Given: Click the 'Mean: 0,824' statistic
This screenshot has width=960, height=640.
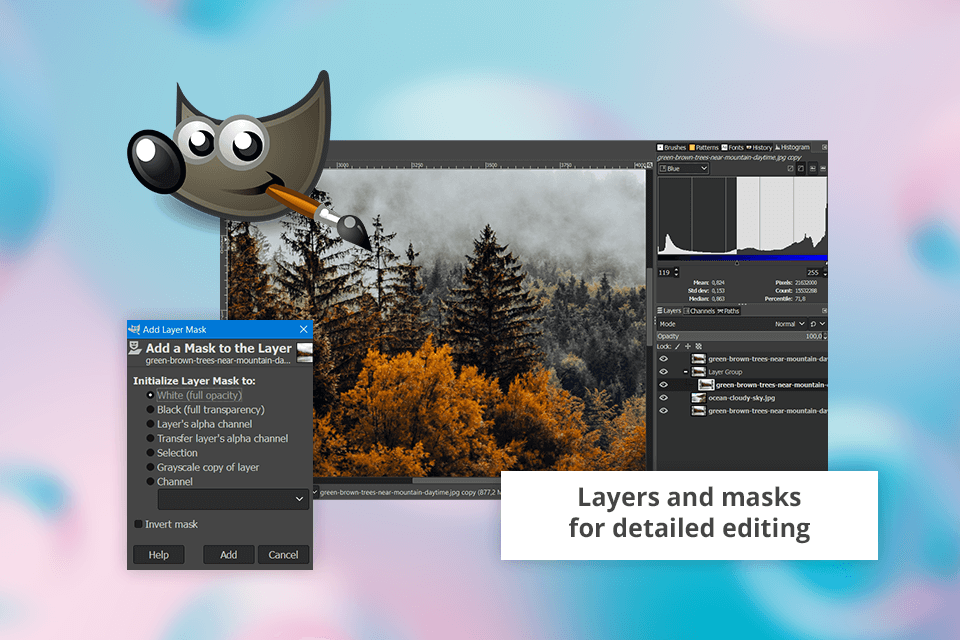Looking at the screenshot, I should pyautogui.click(x=708, y=283).
